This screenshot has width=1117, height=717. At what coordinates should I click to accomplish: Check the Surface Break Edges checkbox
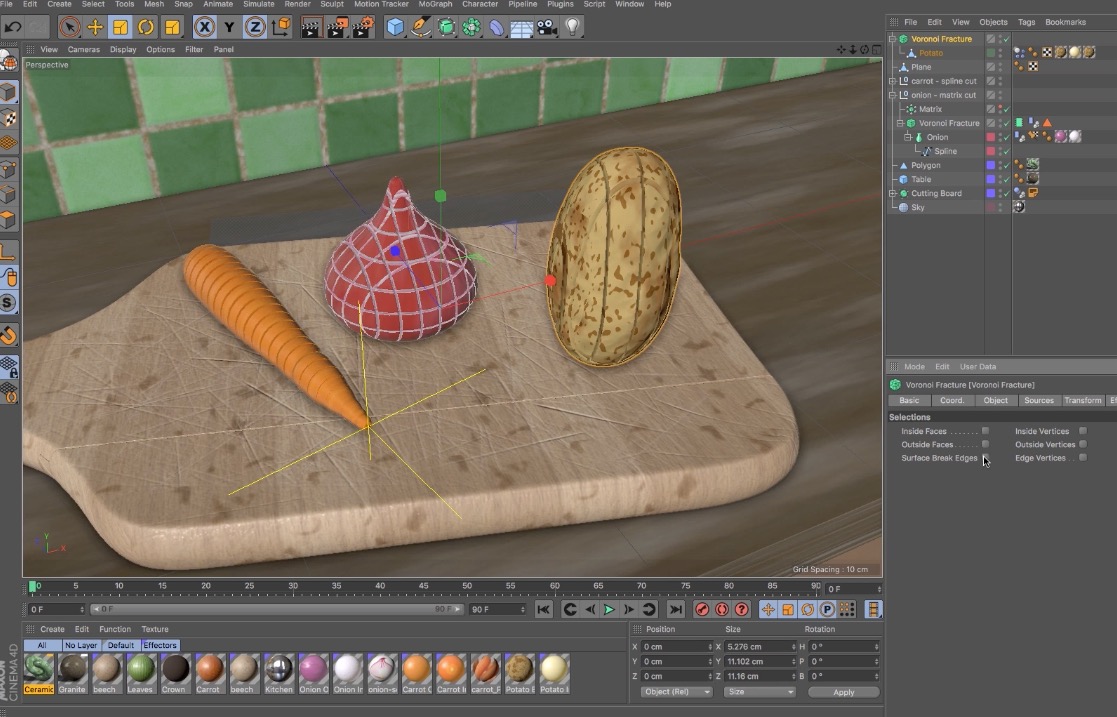pyautogui.click(x=986, y=458)
